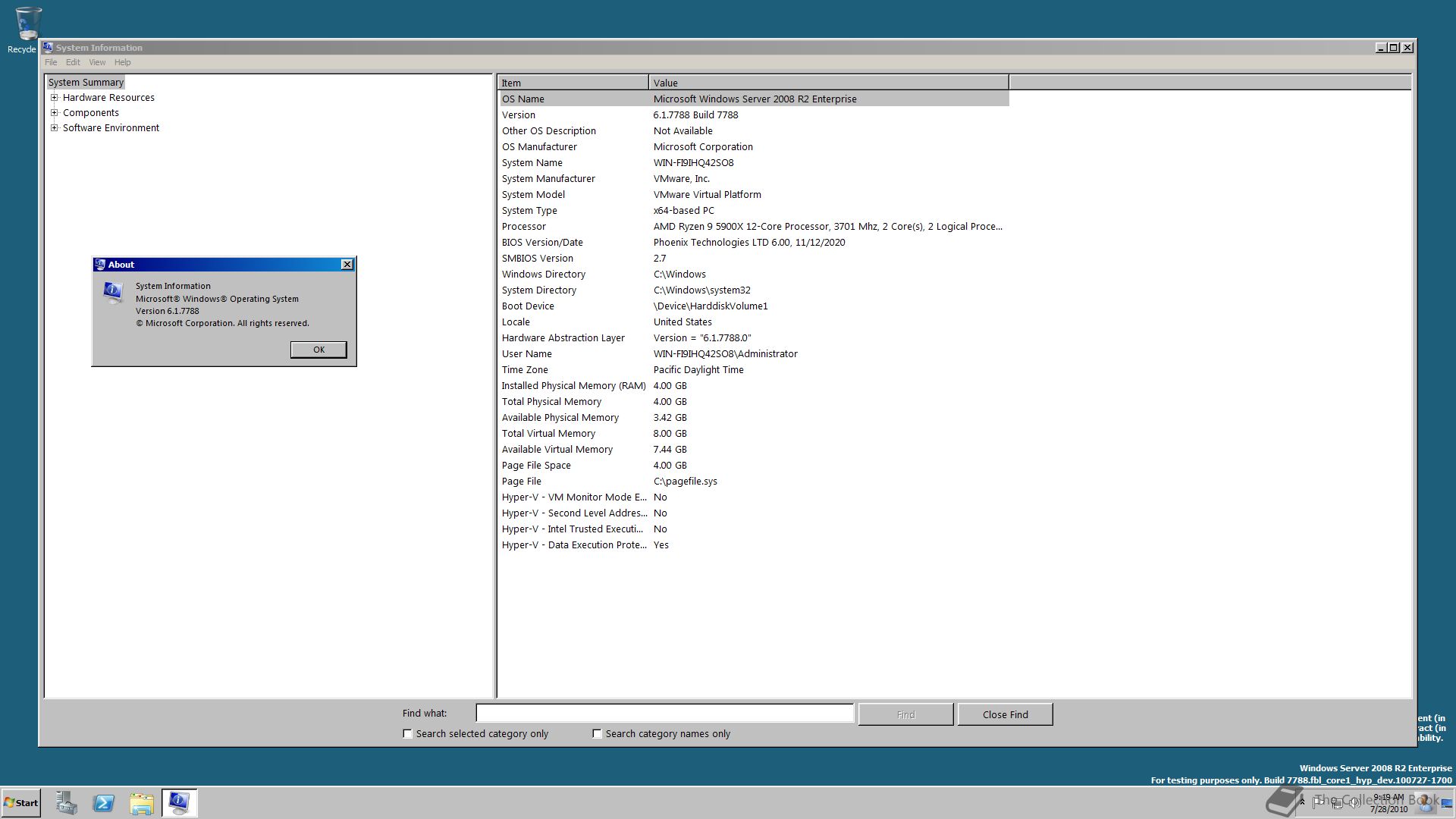This screenshot has width=1456, height=819.
Task: Select Components tree label
Action: (x=91, y=113)
